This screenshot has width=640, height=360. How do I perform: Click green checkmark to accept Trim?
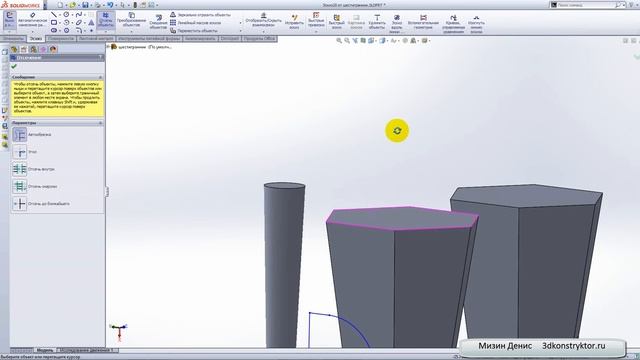click(x=14, y=66)
